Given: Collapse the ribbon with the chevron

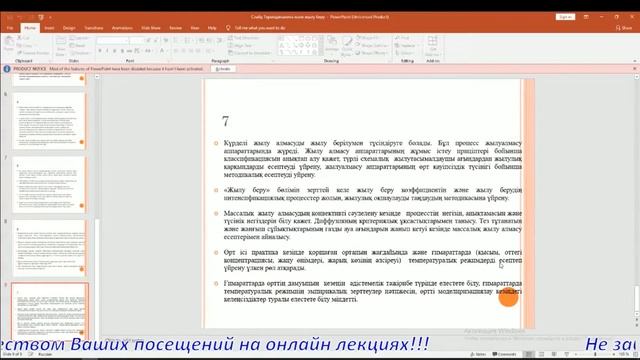Looking at the screenshot, I should pos(635,61).
